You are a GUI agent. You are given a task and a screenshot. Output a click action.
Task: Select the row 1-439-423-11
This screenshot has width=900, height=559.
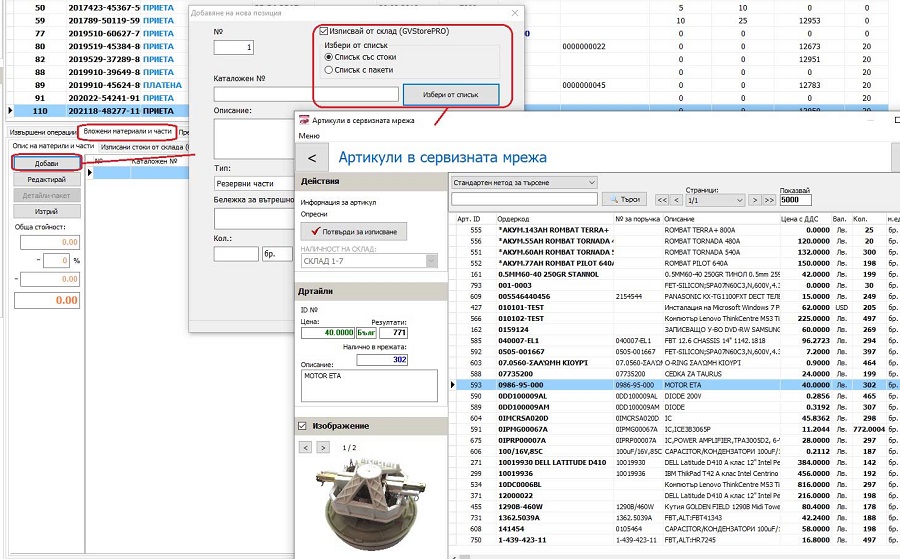pyautogui.click(x=674, y=539)
